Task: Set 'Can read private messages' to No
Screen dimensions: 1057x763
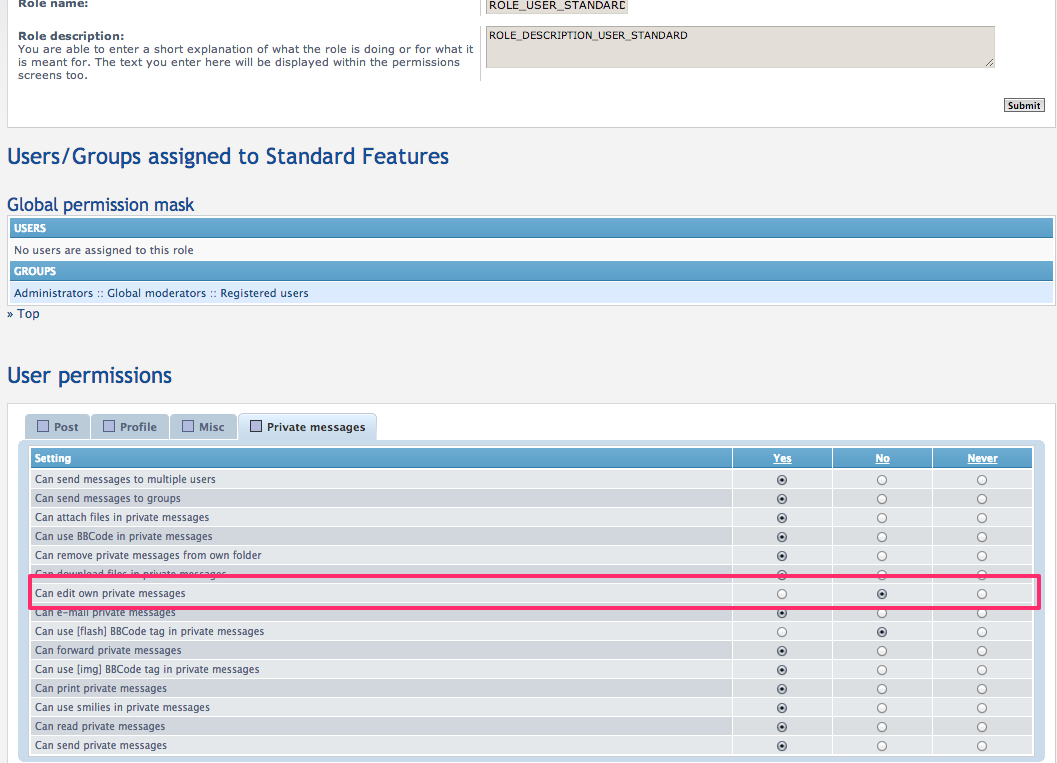Action: click(882, 727)
